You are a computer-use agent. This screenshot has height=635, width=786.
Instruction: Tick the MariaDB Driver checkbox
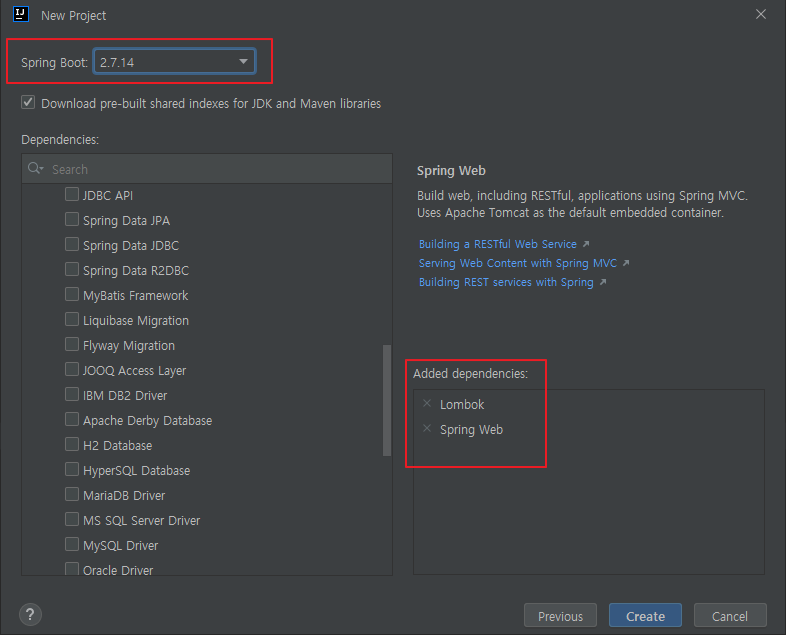tap(72, 494)
